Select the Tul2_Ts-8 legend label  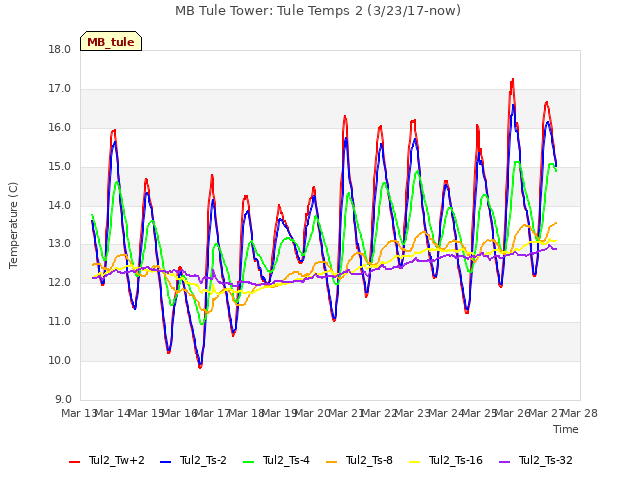point(369,460)
